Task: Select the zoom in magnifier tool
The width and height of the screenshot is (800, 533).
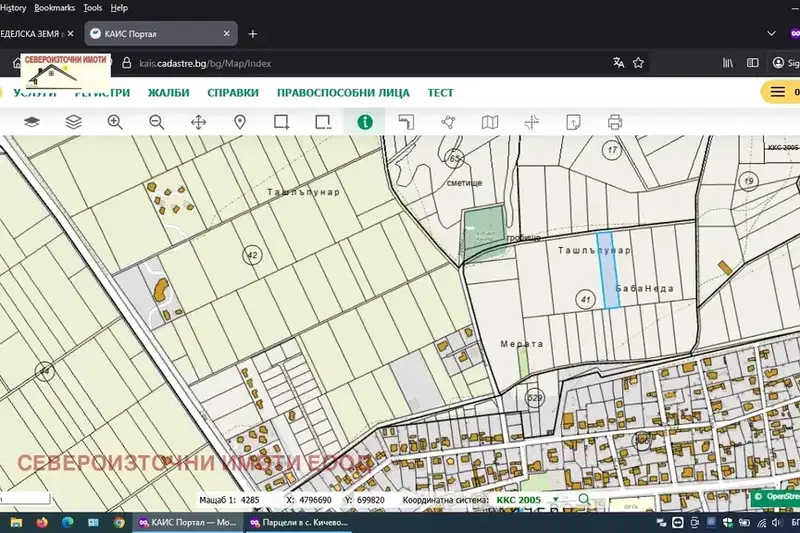Action: pyautogui.click(x=115, y=122)
